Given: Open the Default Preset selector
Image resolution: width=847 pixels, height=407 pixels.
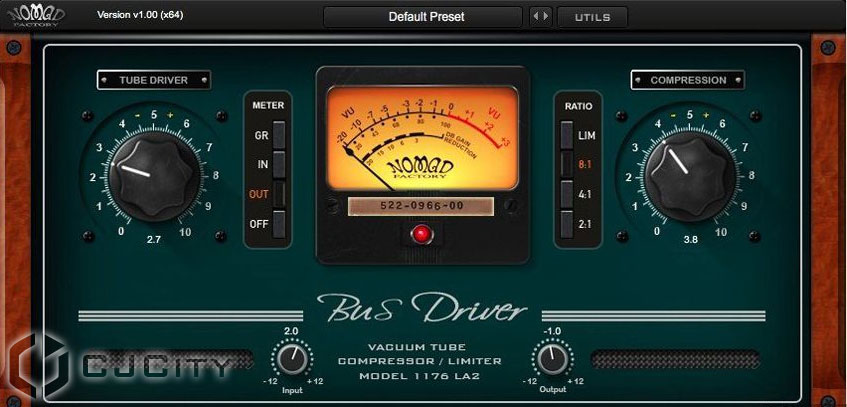Looking at the screenshot, I should pos(423,17).
